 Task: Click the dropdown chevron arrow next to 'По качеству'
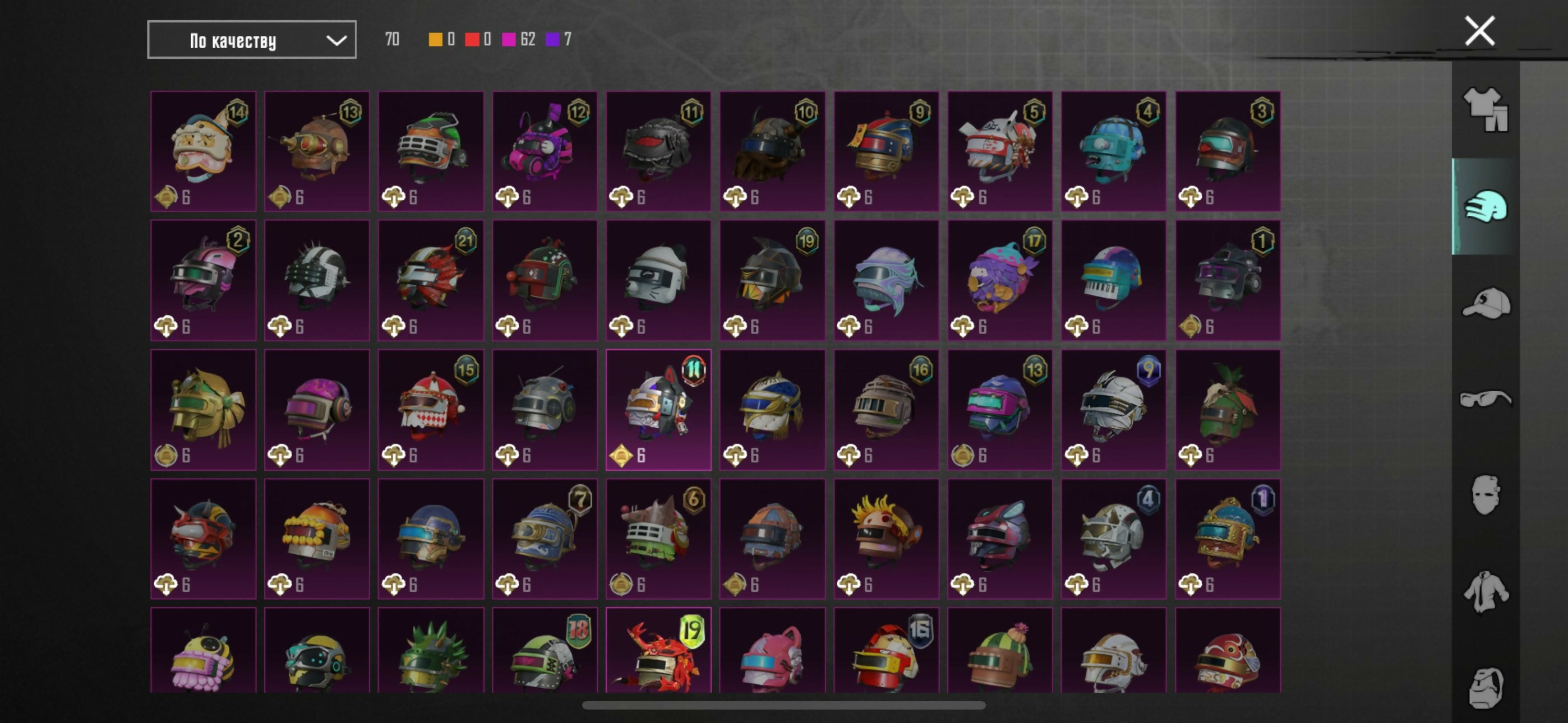pos(336,41)
